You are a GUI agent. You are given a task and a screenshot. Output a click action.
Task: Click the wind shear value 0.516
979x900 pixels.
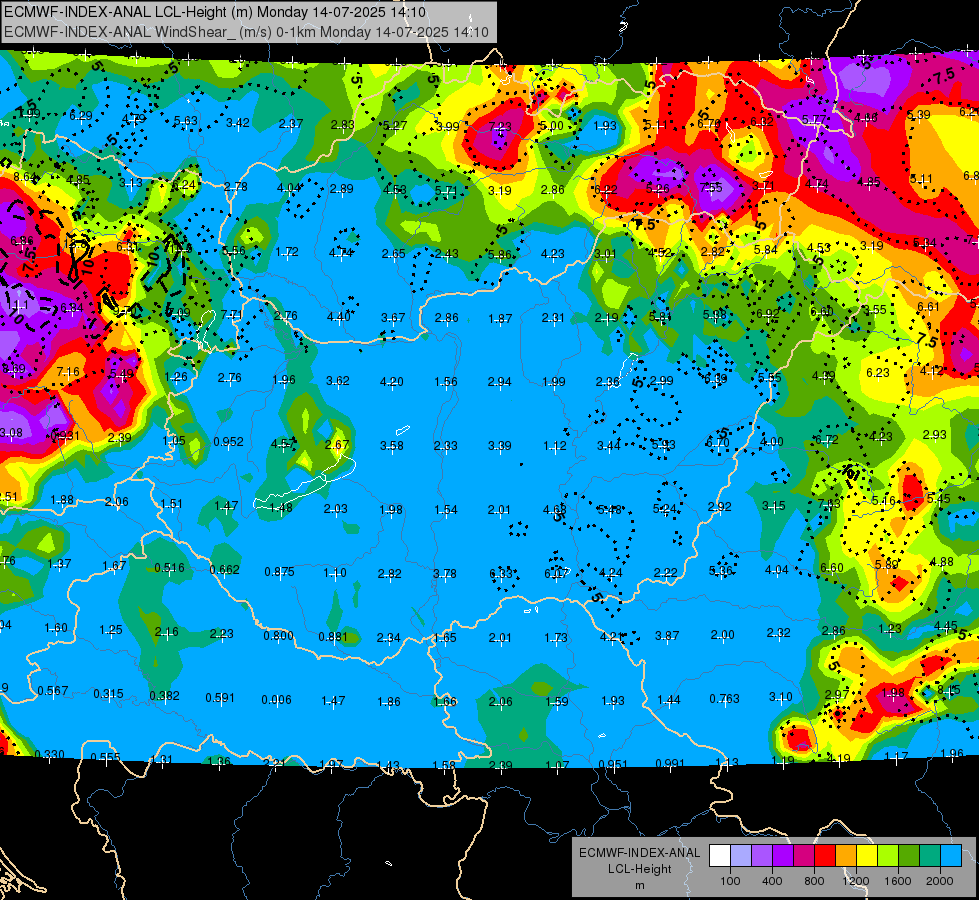tap(169, 568)
